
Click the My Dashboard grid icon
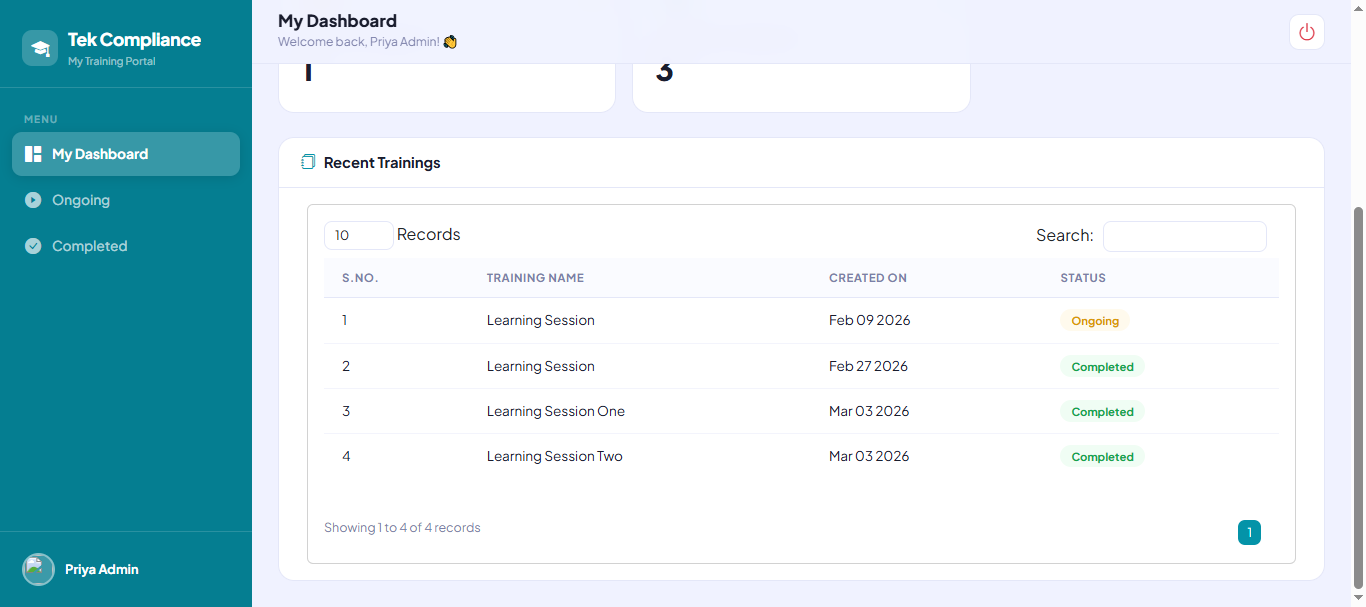click(x=33, y=154)
